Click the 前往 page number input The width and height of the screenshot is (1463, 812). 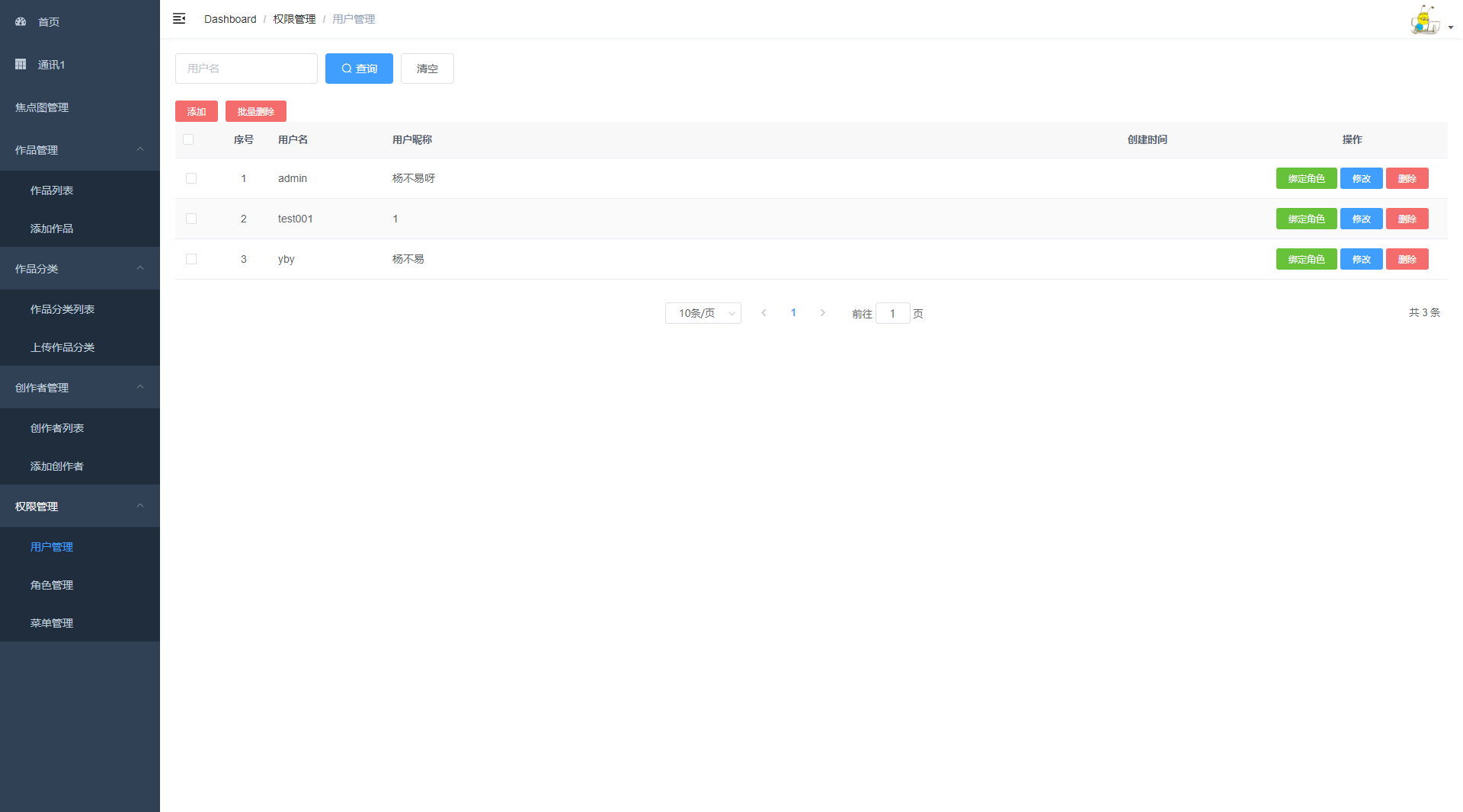pyautogui.click(x=892, y=313)
